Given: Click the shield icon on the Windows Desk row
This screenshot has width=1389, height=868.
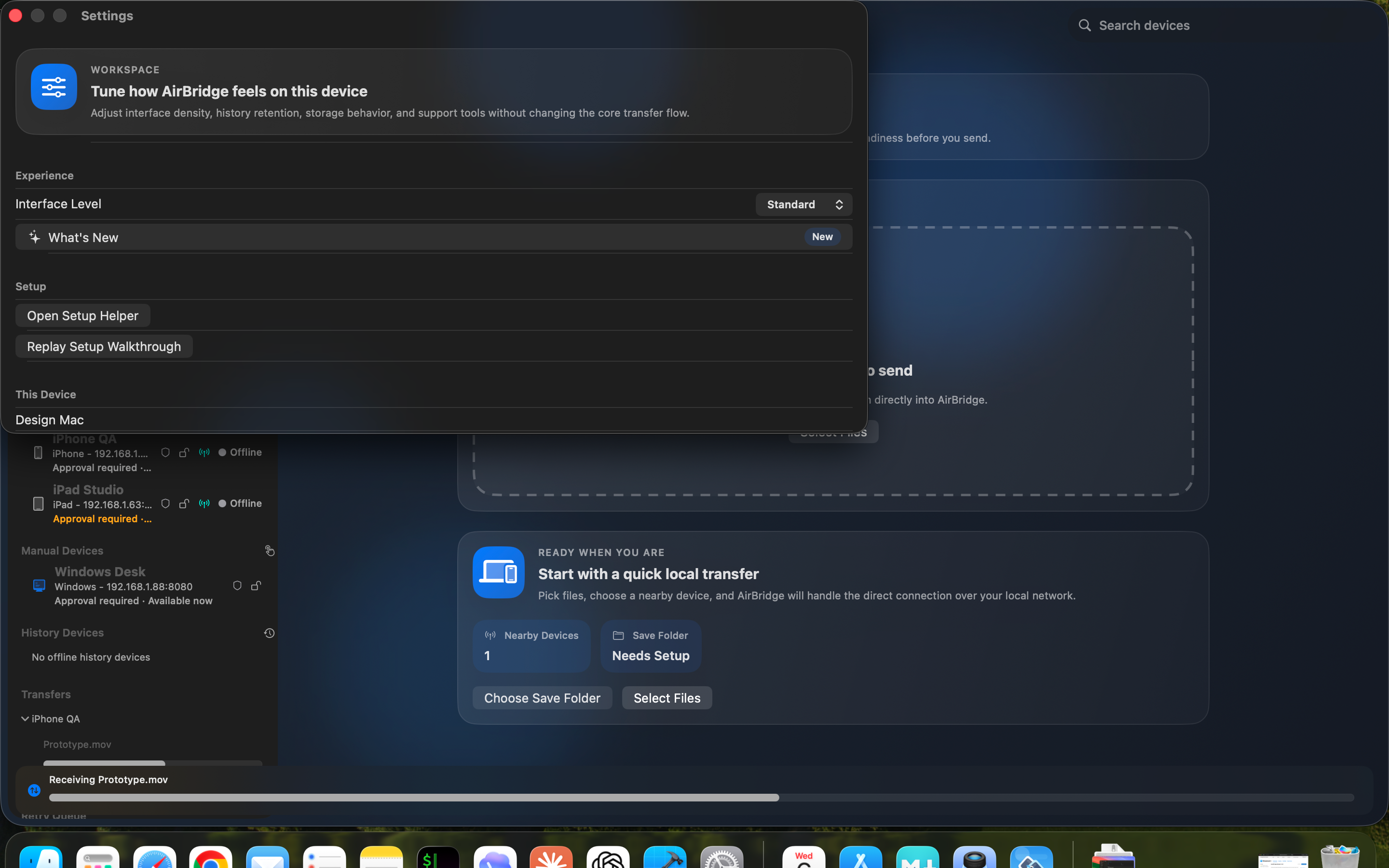Looking at the screenshot, I should 237,585.
